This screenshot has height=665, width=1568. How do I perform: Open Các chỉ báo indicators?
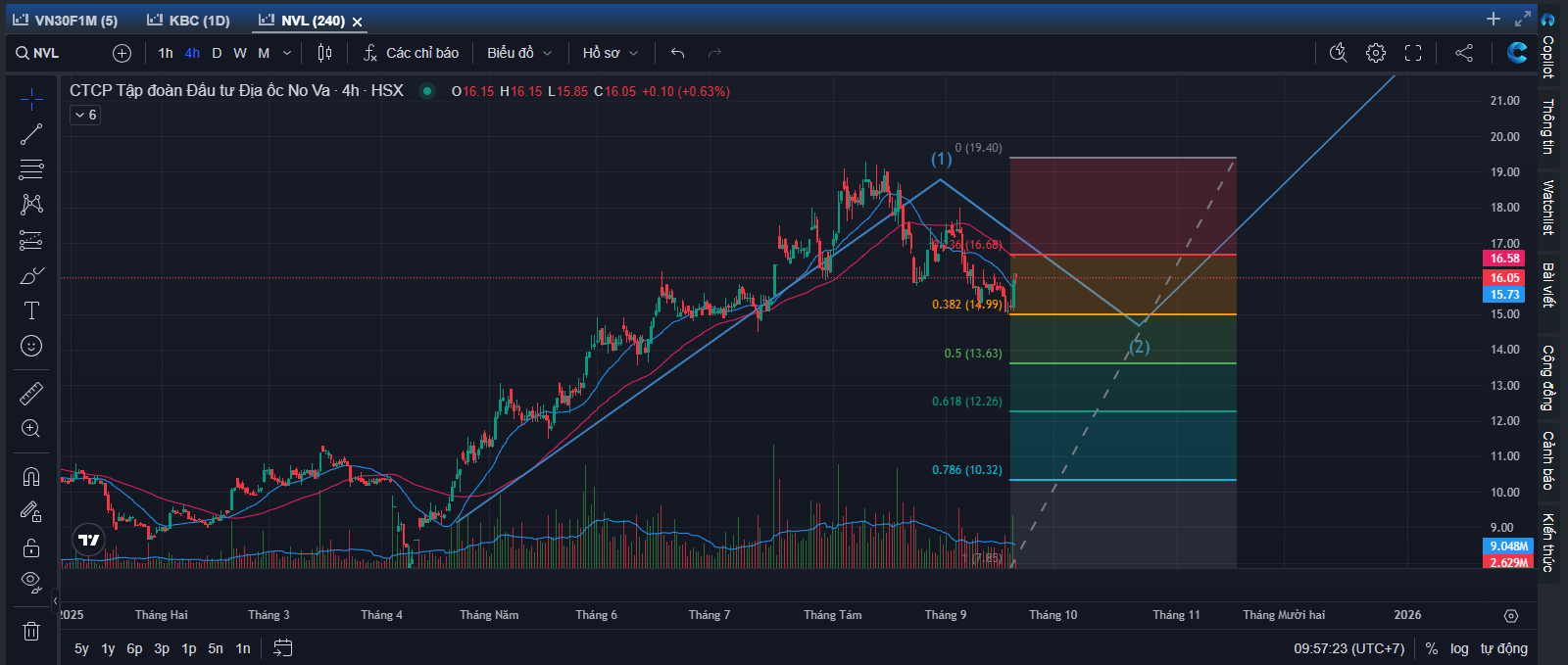coord(411,53)
